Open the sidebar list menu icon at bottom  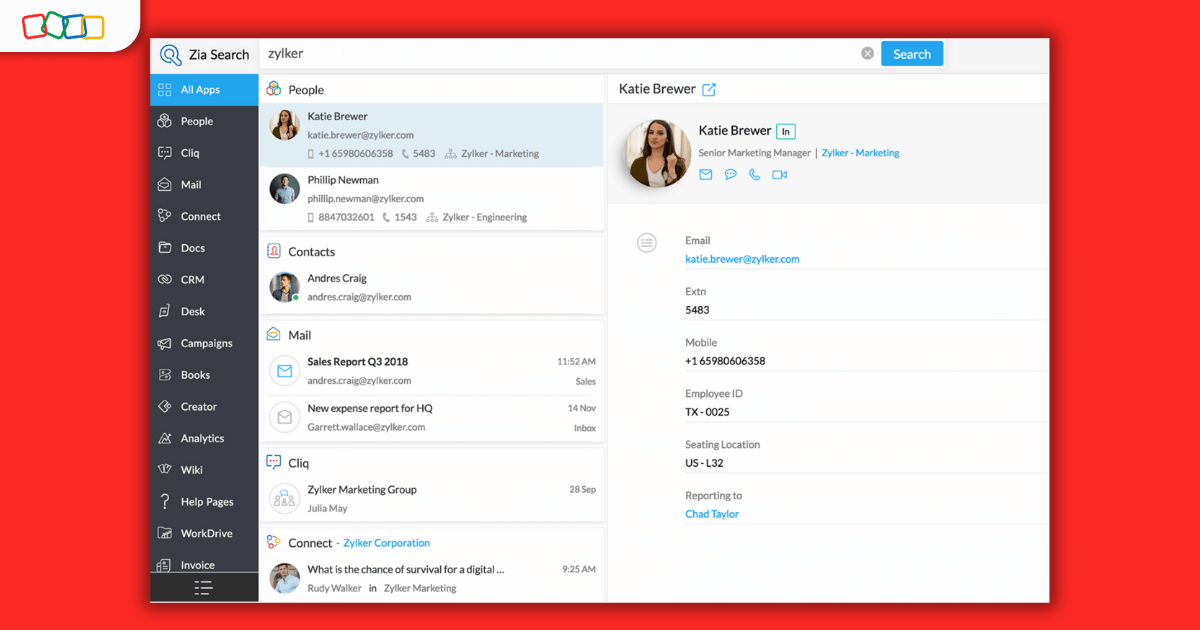203,588
